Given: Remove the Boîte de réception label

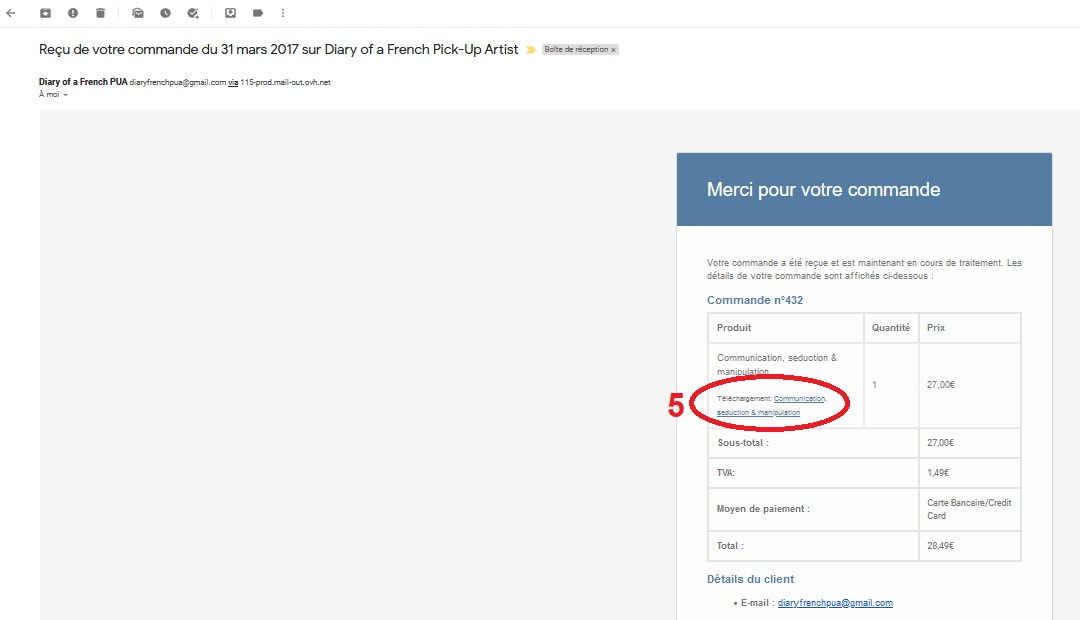Looking at the screenshot, I should click(x=613, y=50).
